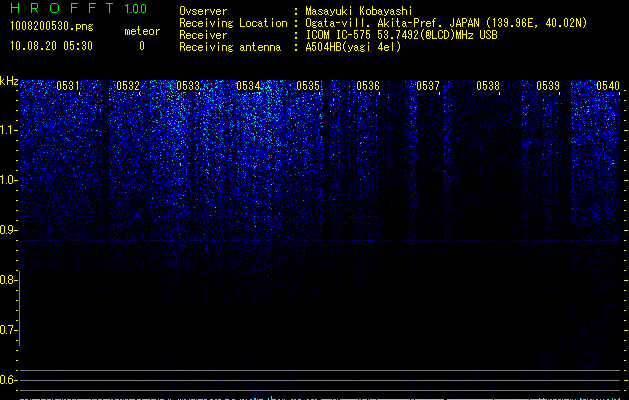
Task: Click the ICOM IC-575 receiver details
Action: click(x=402, y=35)
